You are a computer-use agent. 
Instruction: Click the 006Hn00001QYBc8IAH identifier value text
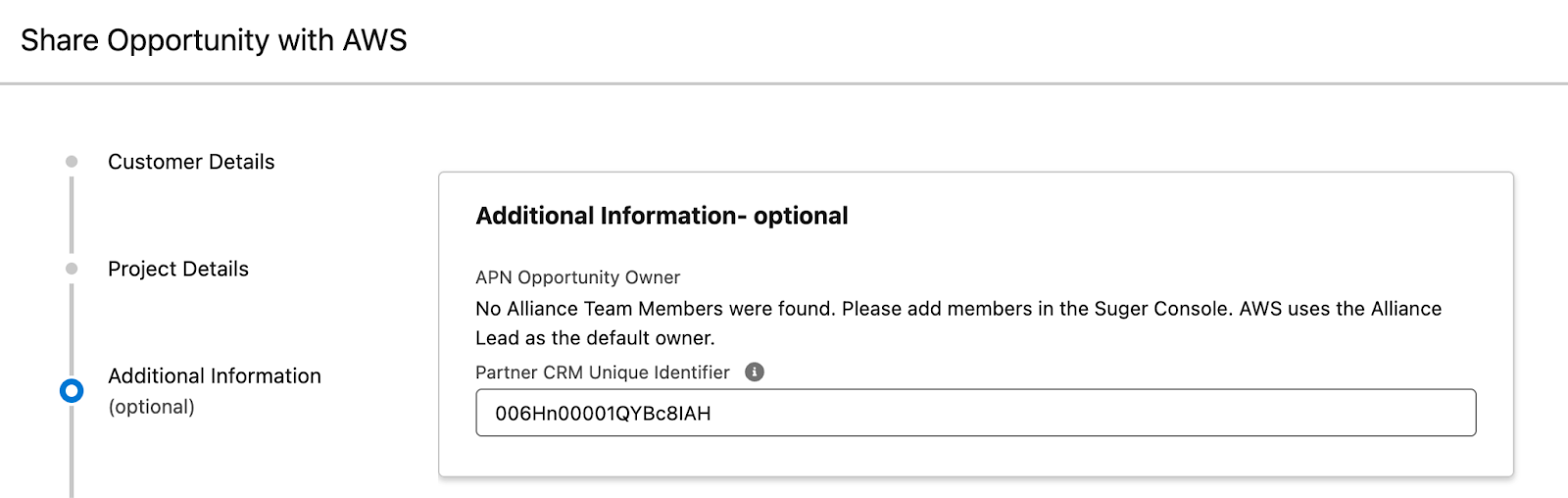coord(603,414)
